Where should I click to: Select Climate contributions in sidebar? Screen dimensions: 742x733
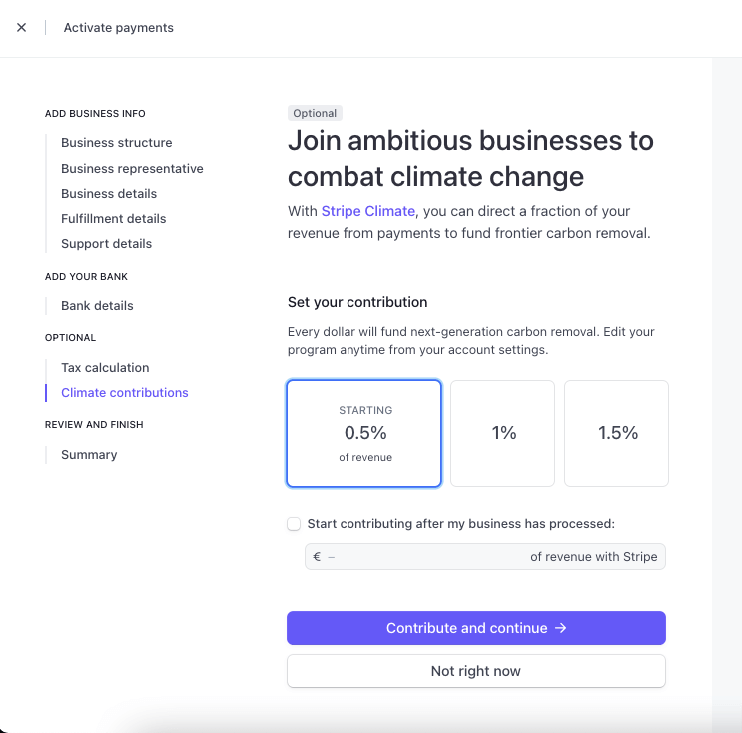click(x=125, y=393)
